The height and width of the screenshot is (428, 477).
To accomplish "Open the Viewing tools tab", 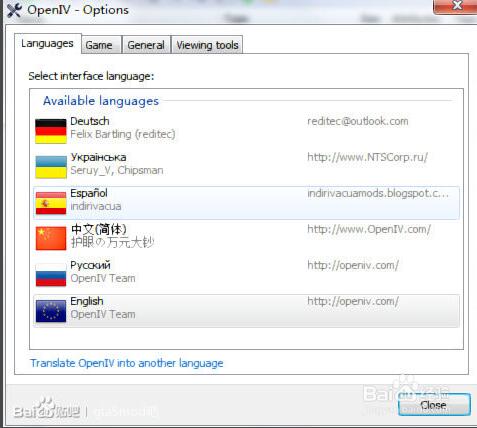I will 207,45.
